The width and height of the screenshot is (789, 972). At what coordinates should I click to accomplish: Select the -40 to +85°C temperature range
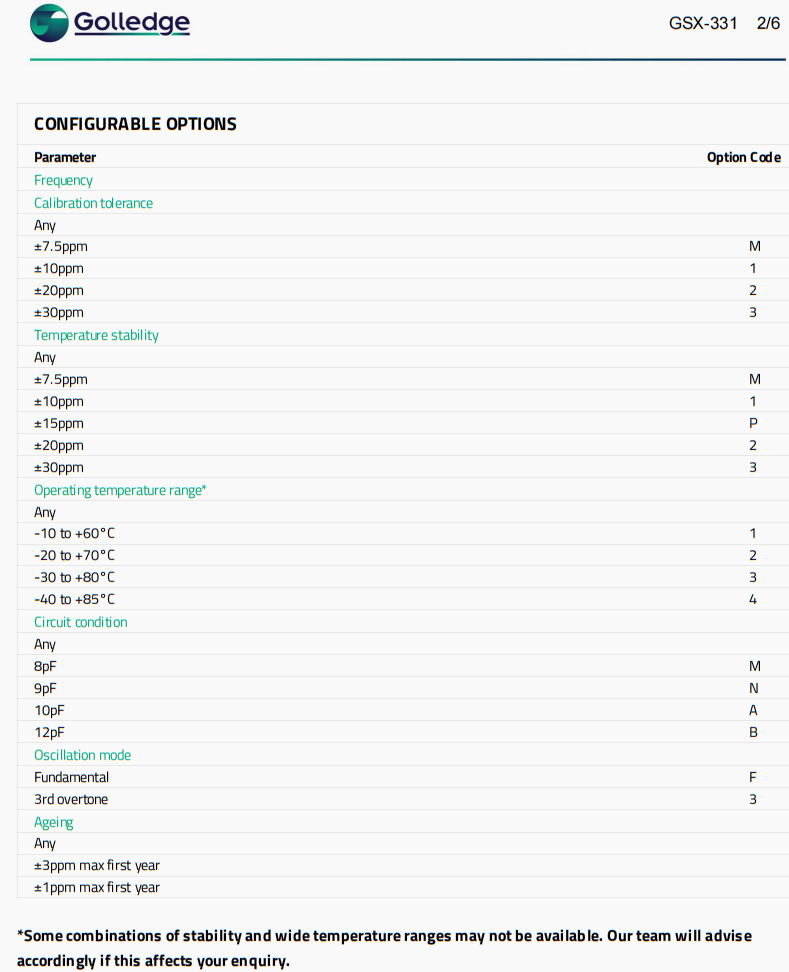pos(74,599)
